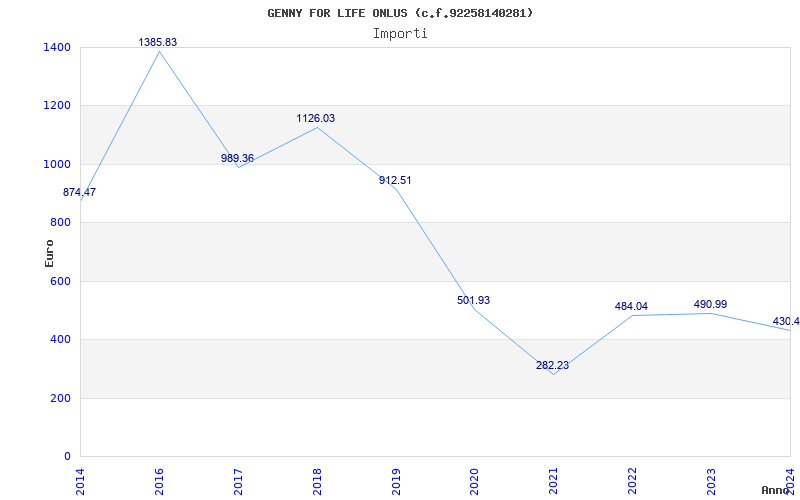Click the 1200 y-axis tick label

tap(58, 106)
